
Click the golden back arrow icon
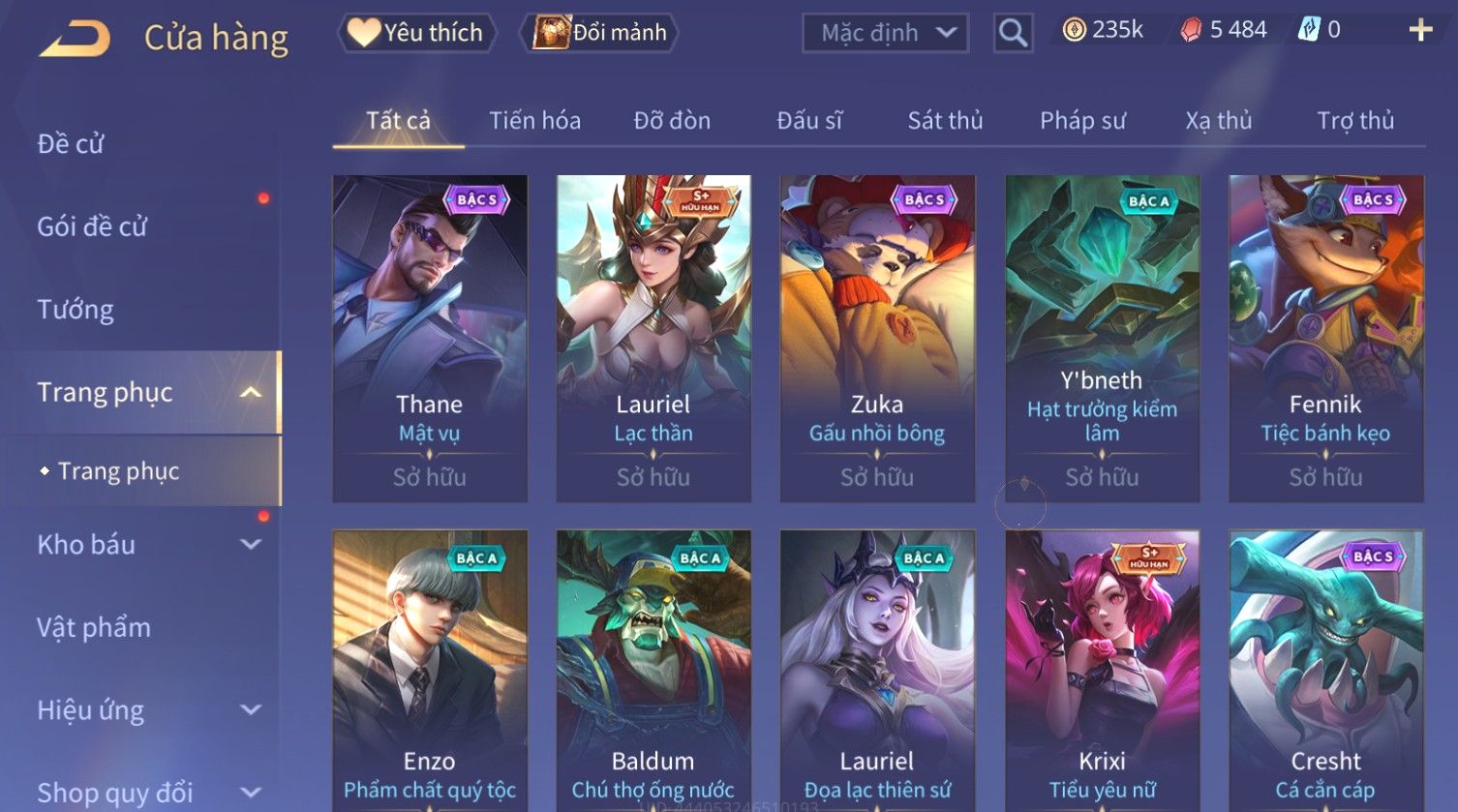[x=75, y=39]
